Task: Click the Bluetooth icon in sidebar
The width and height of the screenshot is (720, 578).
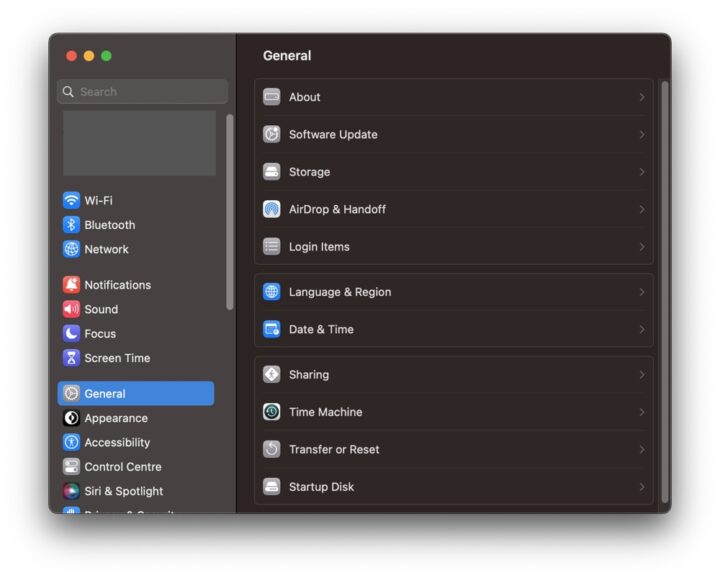Action: (x=71, y=224)
